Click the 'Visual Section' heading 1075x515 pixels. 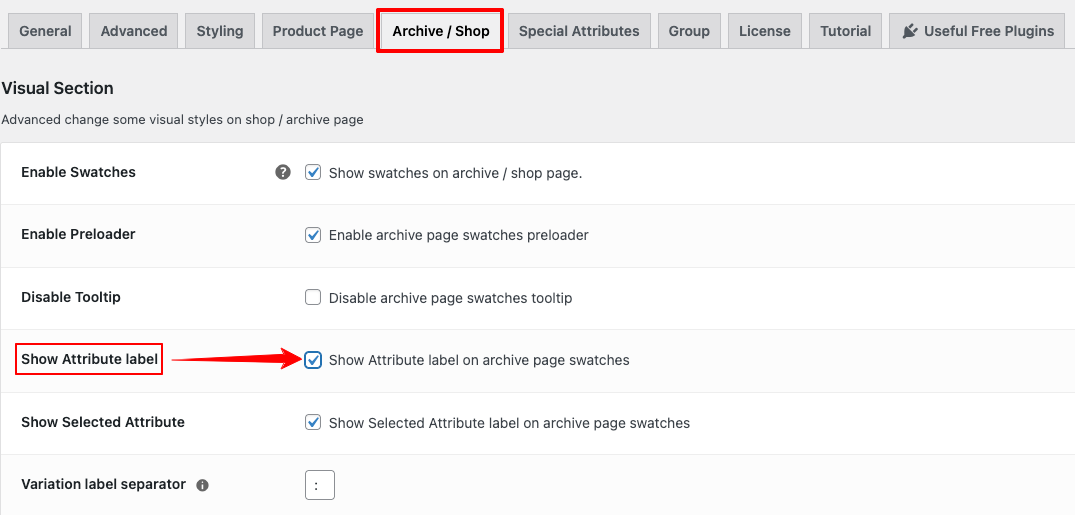coord(58,88)
